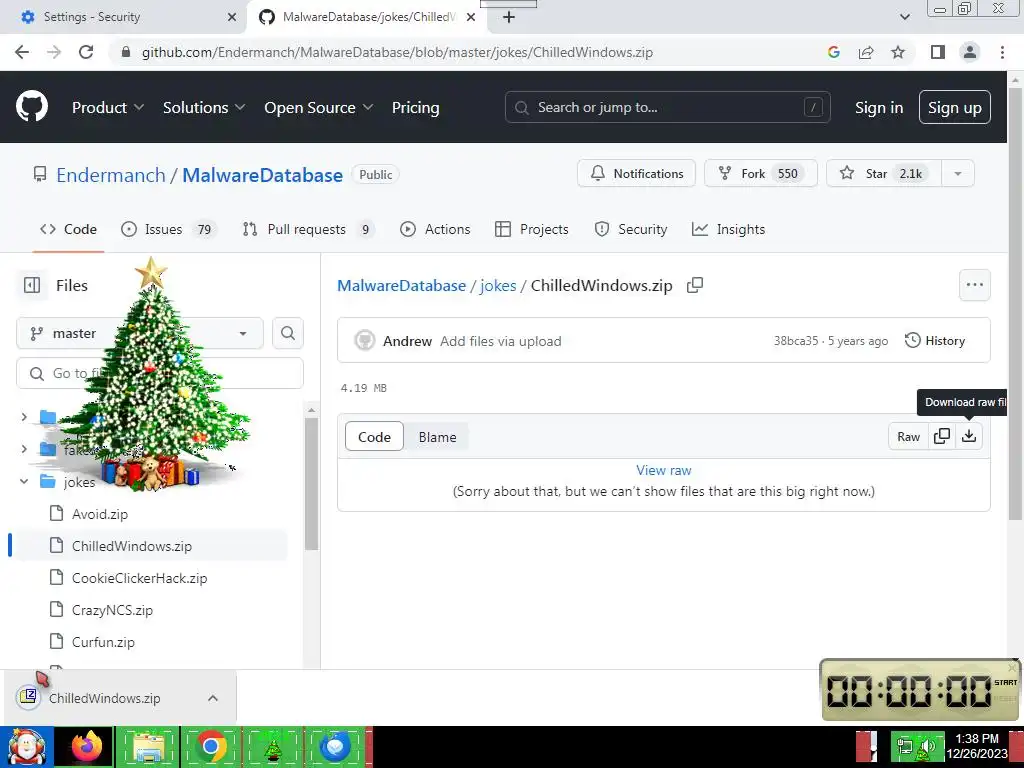Click the Sign in link
Viewport: 1024px width, 768px height.
pyautogui.click(x=879, y=108)
